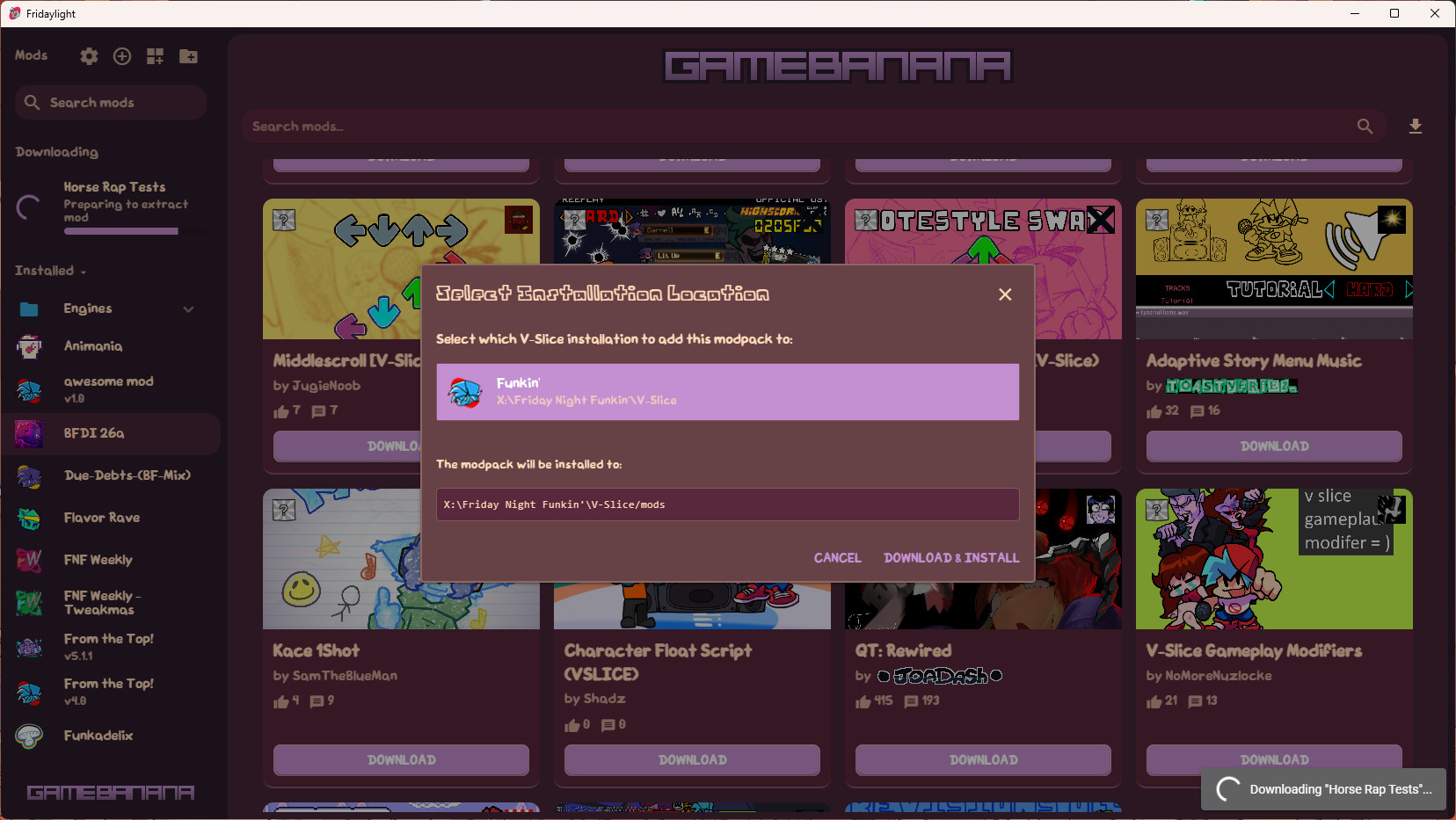Click the Flavor Rave mod icon in sidebar

[x=29, y=518]
